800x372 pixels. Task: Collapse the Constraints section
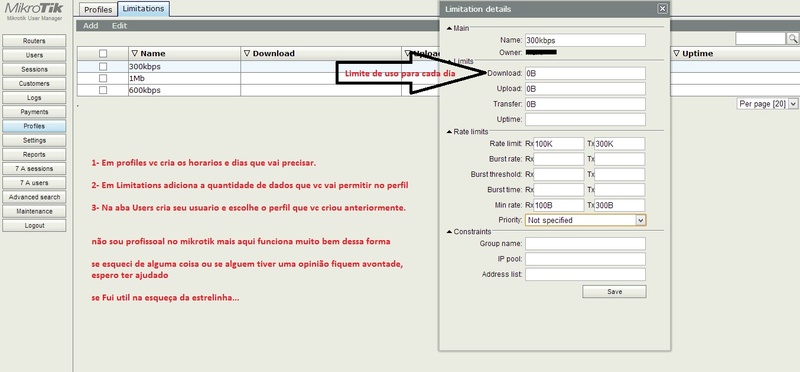tap(449, 232)
